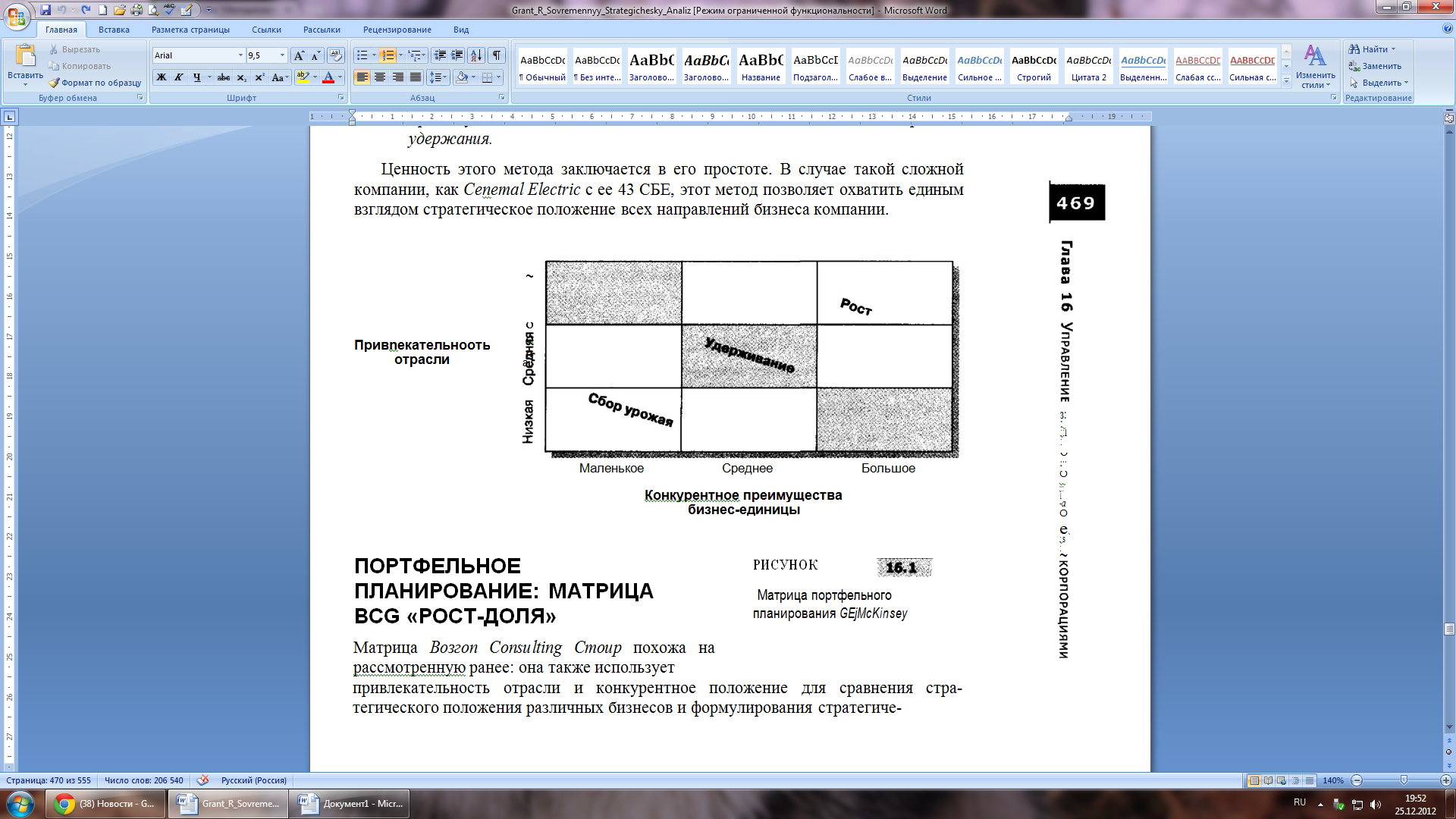1456x819 pixels.
Task: Toggle Strikethrough (abc) formatting
Action: coord(223,77)
